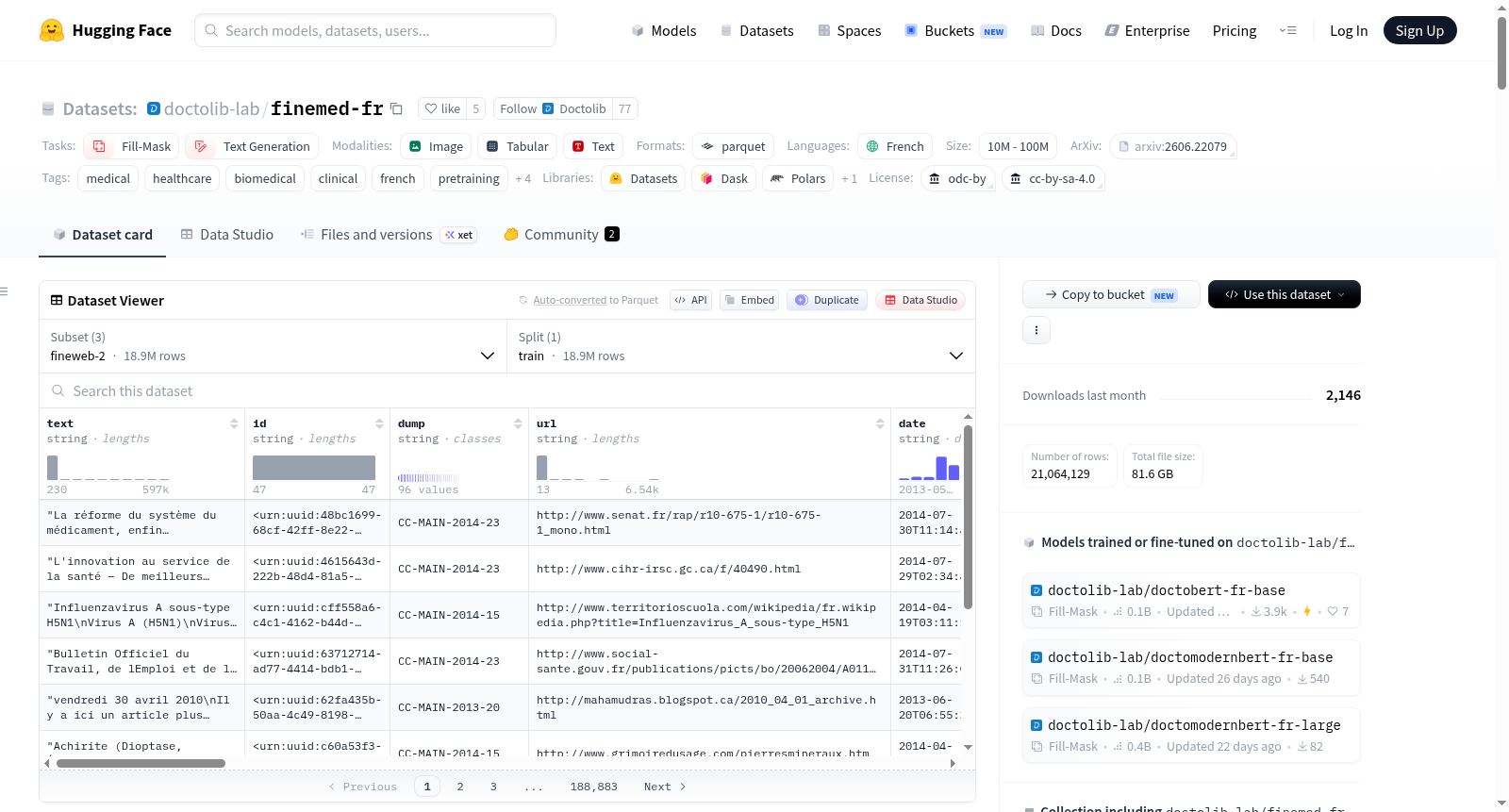Switch to the Data Studio tab
1509x812 pixels.
pos(227,235)
